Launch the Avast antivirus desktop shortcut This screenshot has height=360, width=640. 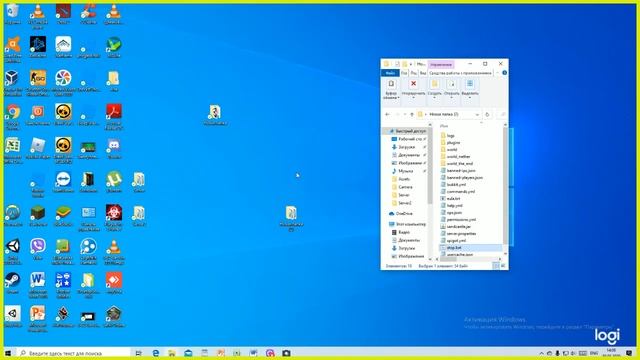(13, 48)
